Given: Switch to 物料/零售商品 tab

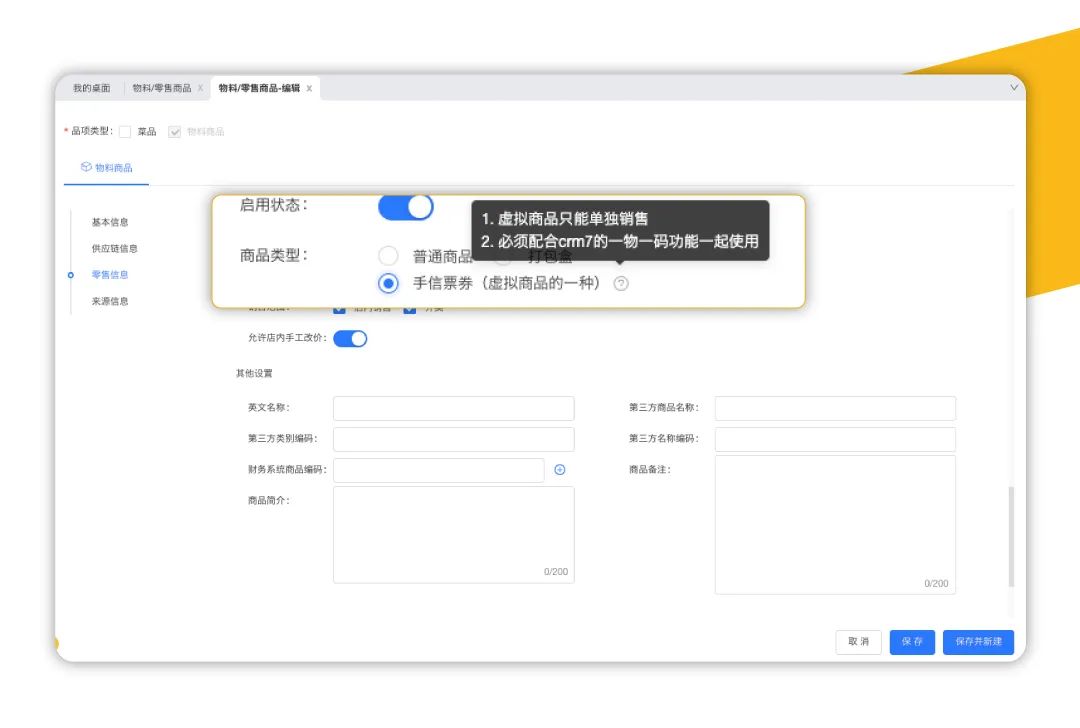Looking at the screenshot, I should point(162,88).
